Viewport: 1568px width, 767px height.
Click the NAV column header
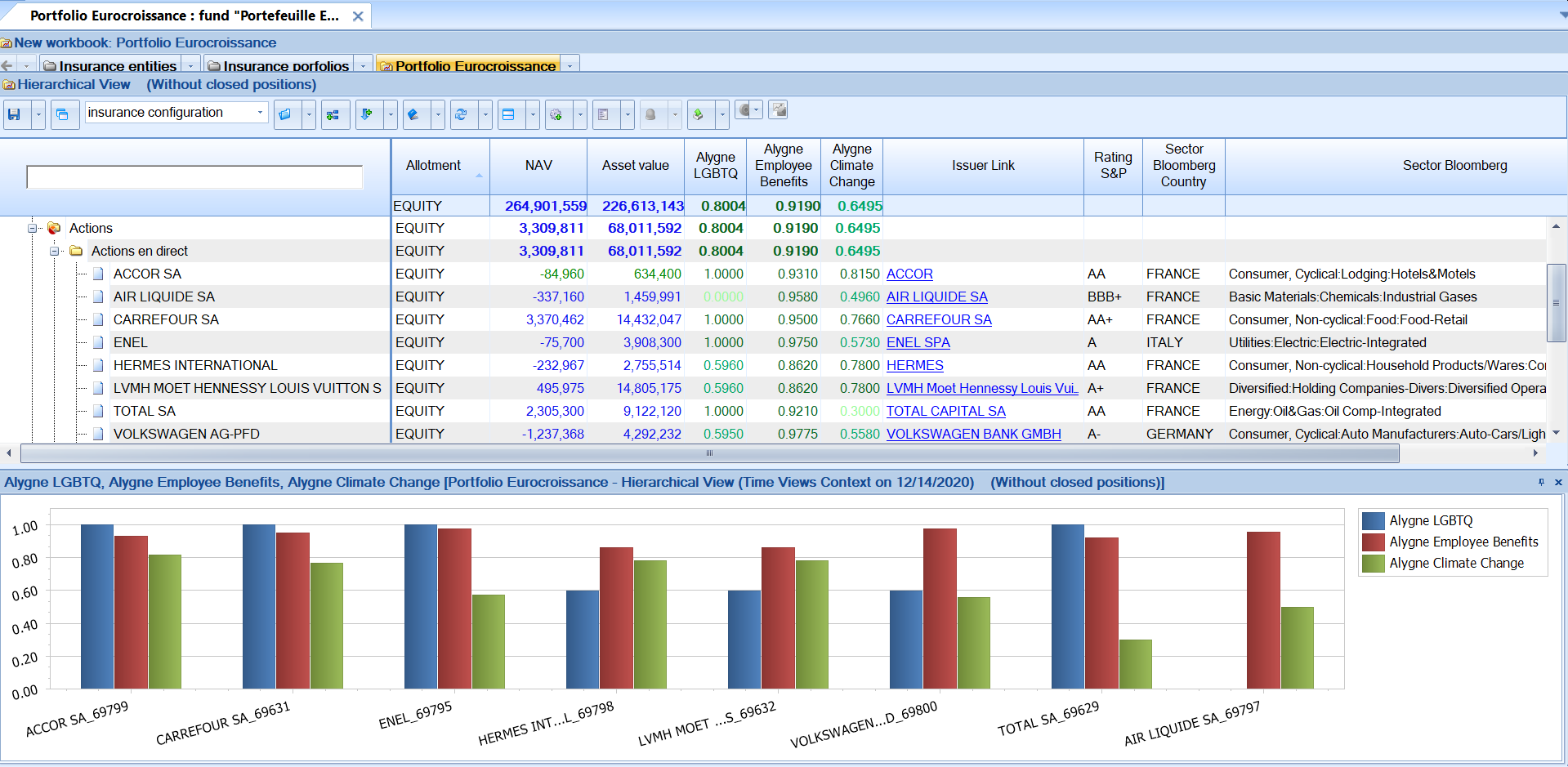click(538, 166)
